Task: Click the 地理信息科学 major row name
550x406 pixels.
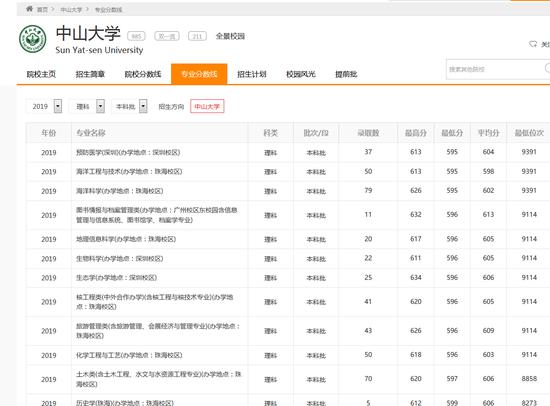Action: 126,239
